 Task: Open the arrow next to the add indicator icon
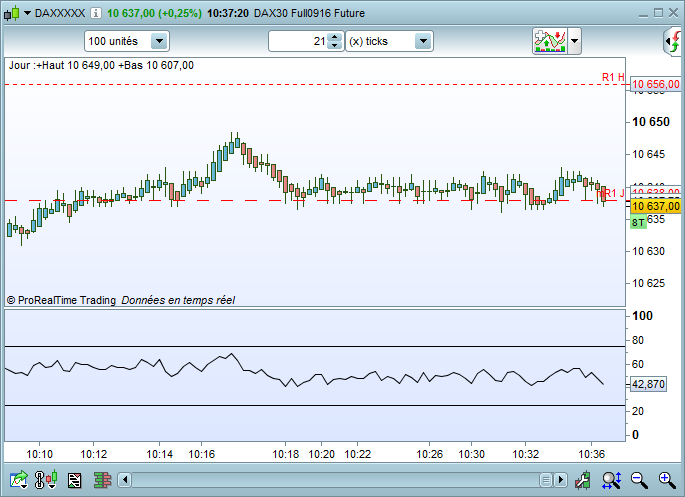pyautogui.click(x=574, y=41)
